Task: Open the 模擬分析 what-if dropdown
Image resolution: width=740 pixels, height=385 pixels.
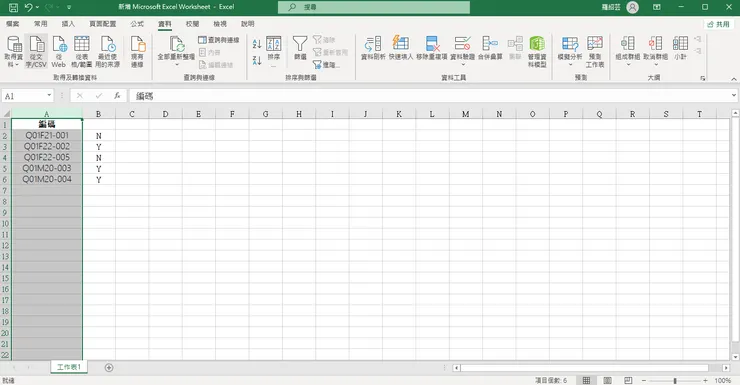Action: 570,51
